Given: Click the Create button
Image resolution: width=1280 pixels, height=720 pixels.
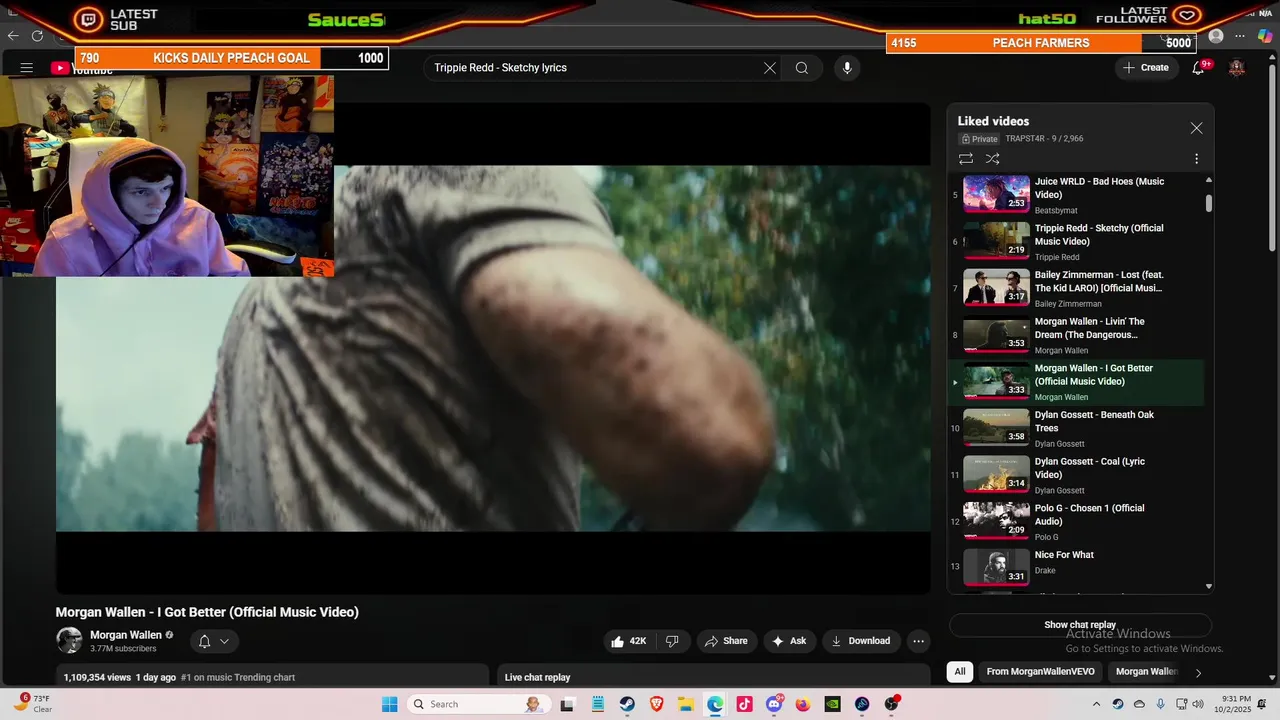Looking at the screenshot, I should (1146, 68).
